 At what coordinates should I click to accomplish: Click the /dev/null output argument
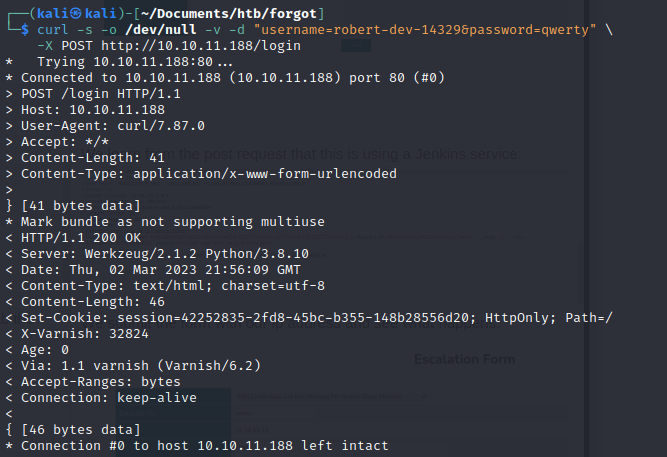pyautogui.click(x=161, y=30)
